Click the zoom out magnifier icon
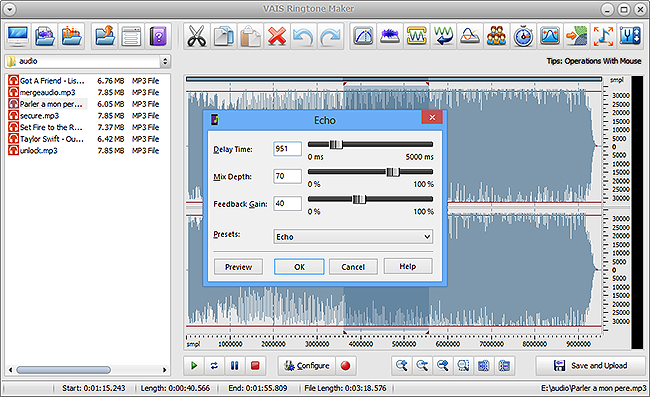Screen dimensions: 650x397 click(x=422, y=366)
